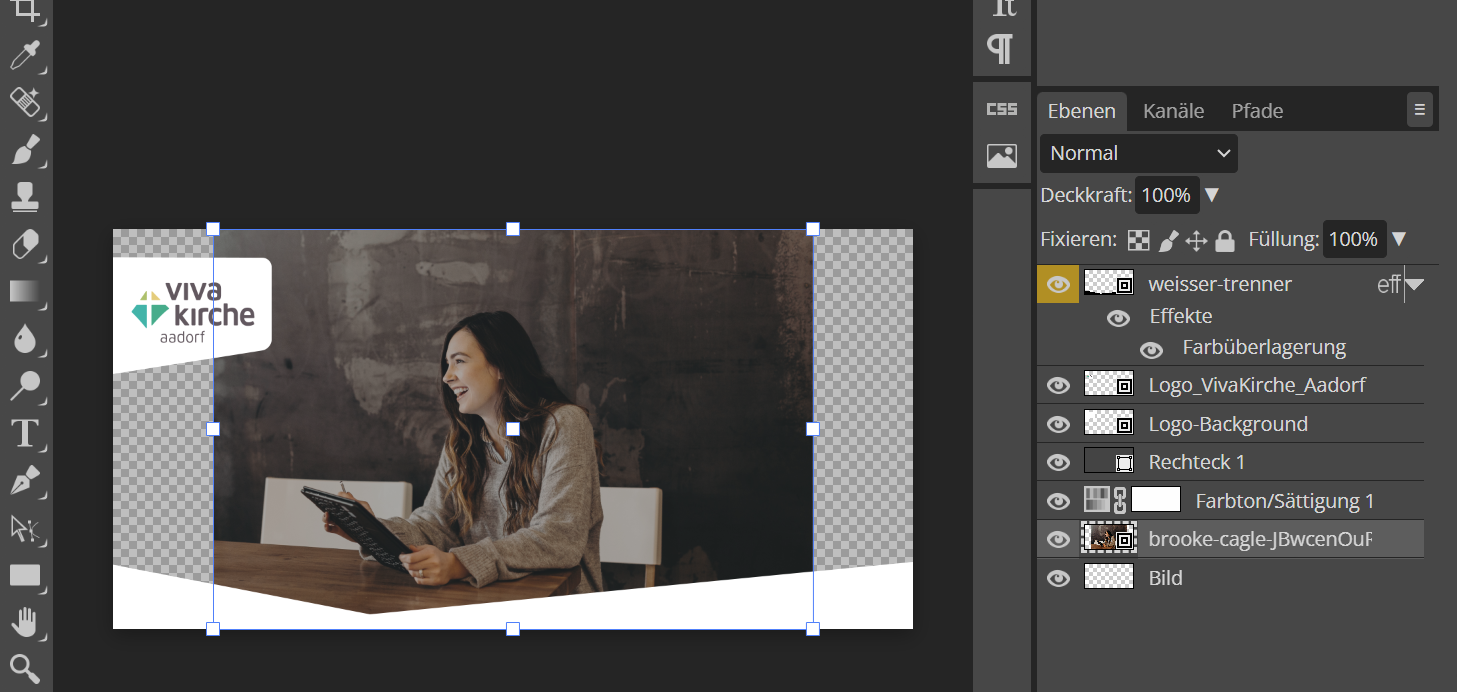This screenshot has height=692, width=1457.
Task: Select the Clone Stamp tool
Action: pyautogui.click(x=24, y=197)
